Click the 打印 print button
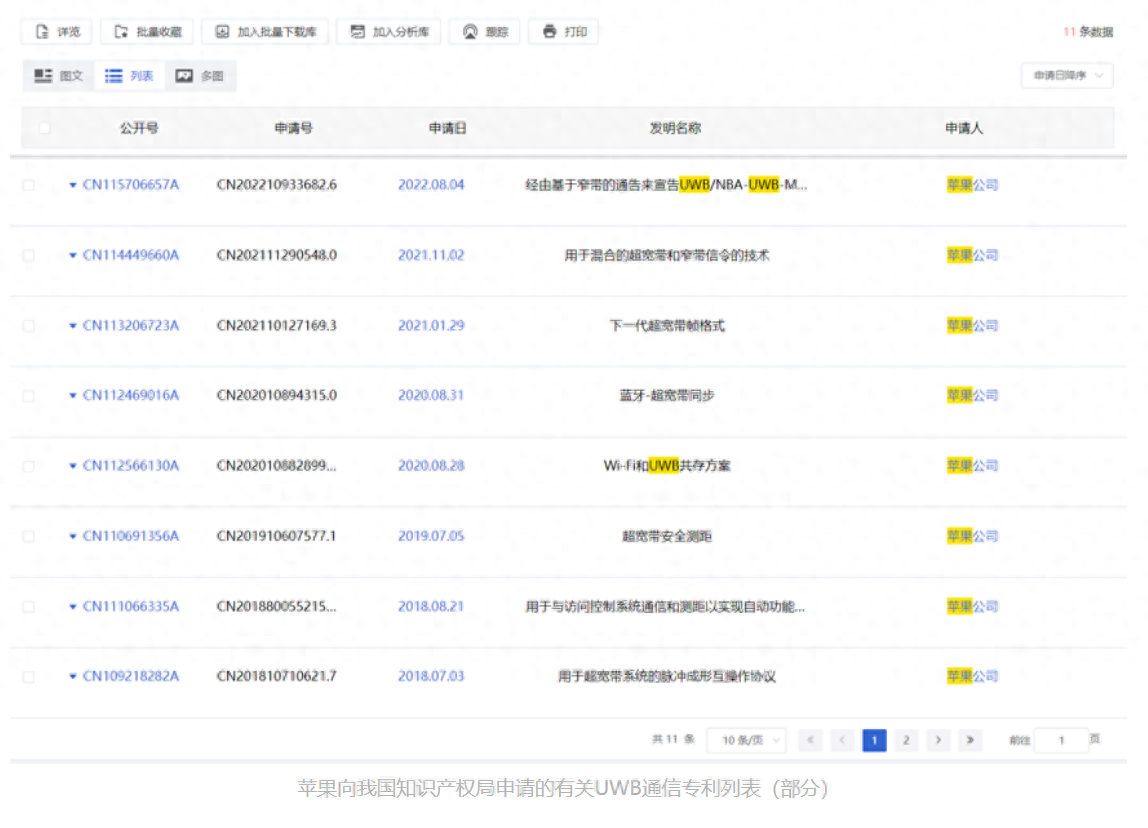This screenshot has width=1148, height=828. click(x=564, y=31)
